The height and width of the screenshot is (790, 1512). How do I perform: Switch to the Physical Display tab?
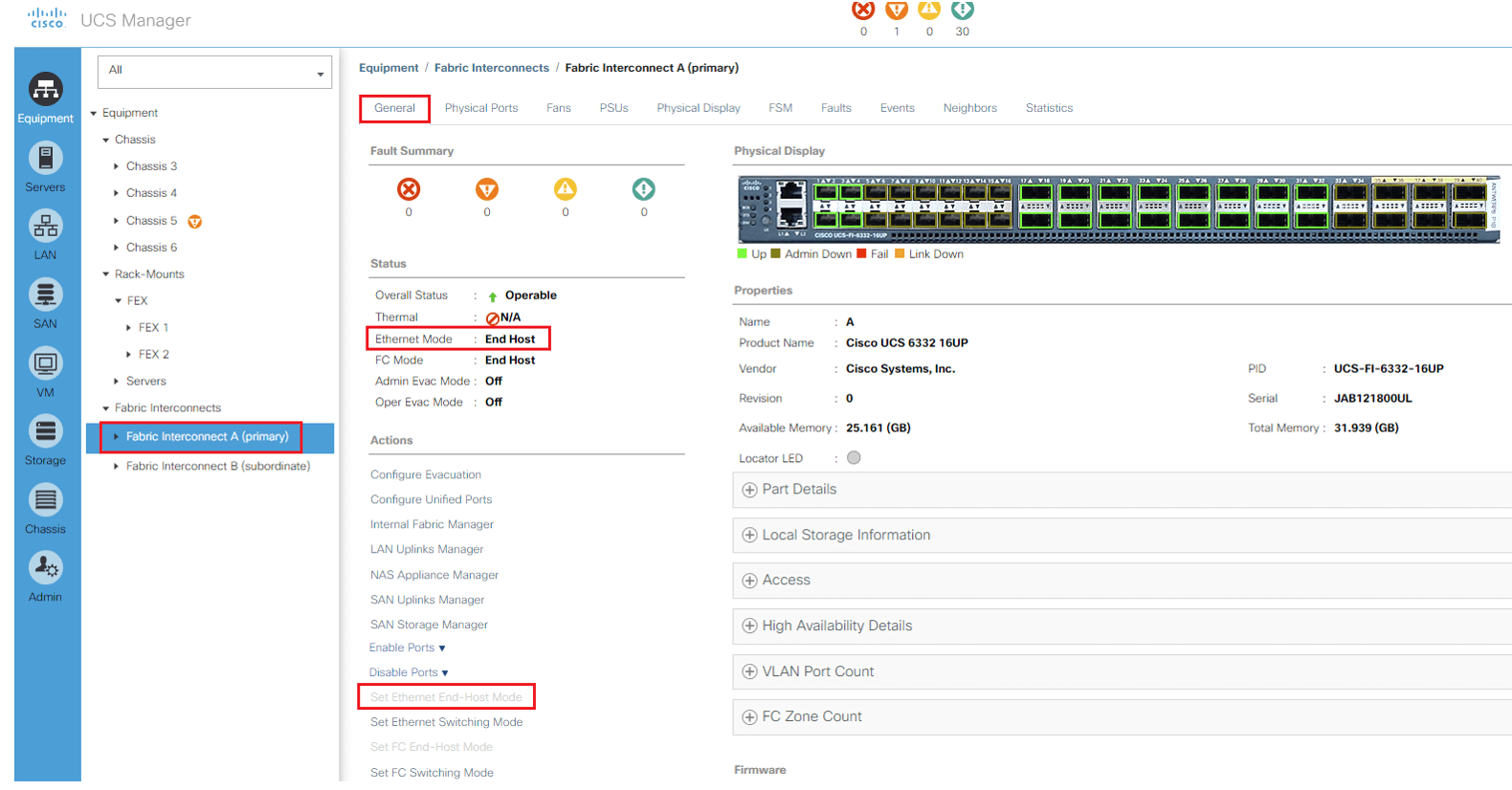pos(699,108)
